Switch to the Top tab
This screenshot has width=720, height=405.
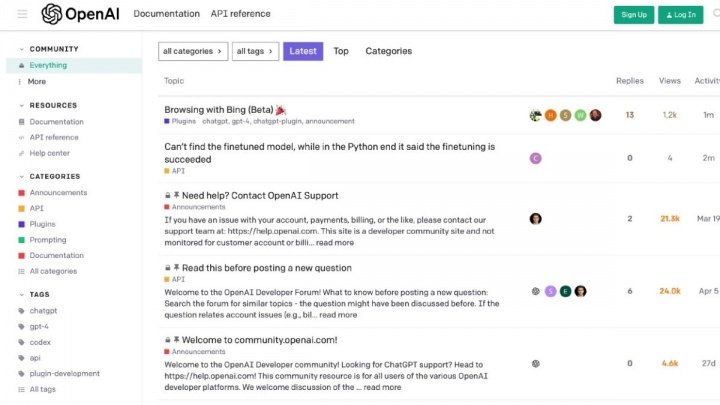[341, 51]
